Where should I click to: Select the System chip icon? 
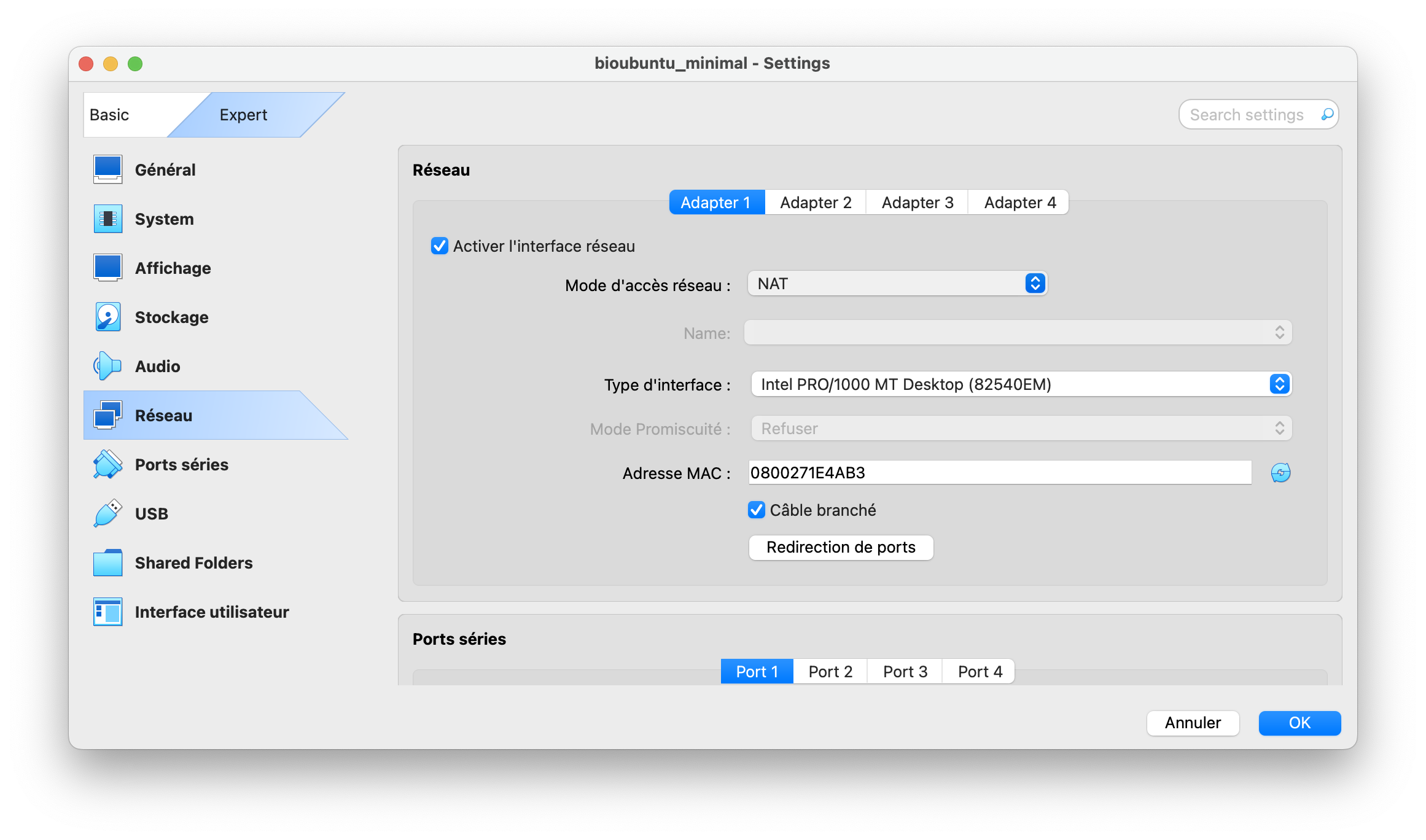click(x=107, y=219)
